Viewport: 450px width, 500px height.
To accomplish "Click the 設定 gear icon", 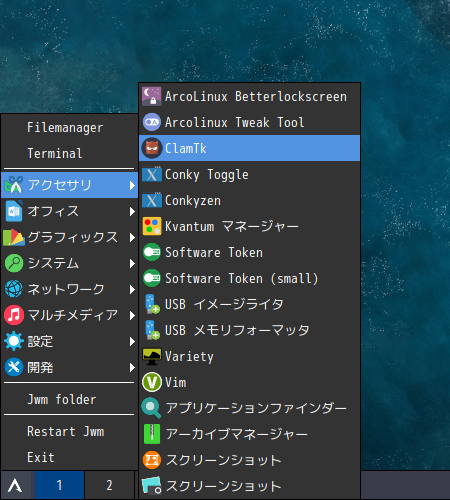I will coord(14,341).
